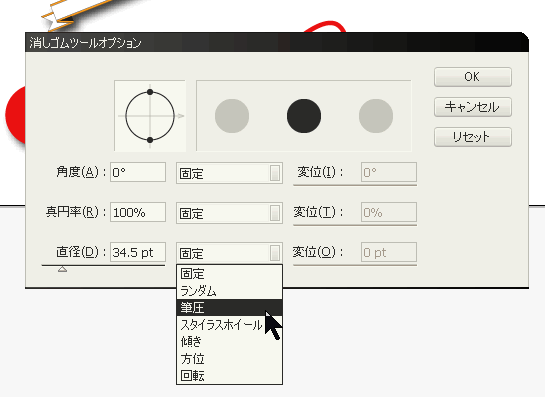This screenshot has height=397, width=545.
Task: Click the left gray brush variation preview
Action: click(232, 116)
